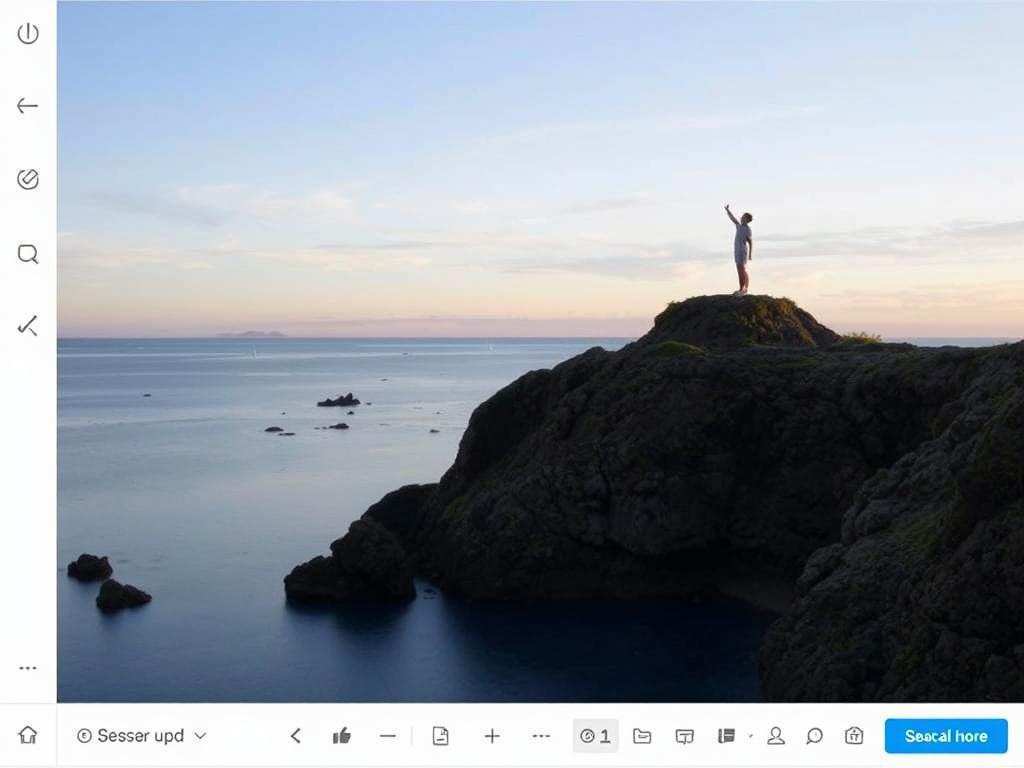The width and height of the screenshot is (1024, 768).
Task: Open the document page icon in the toolbar
Action: click(440, 736)
